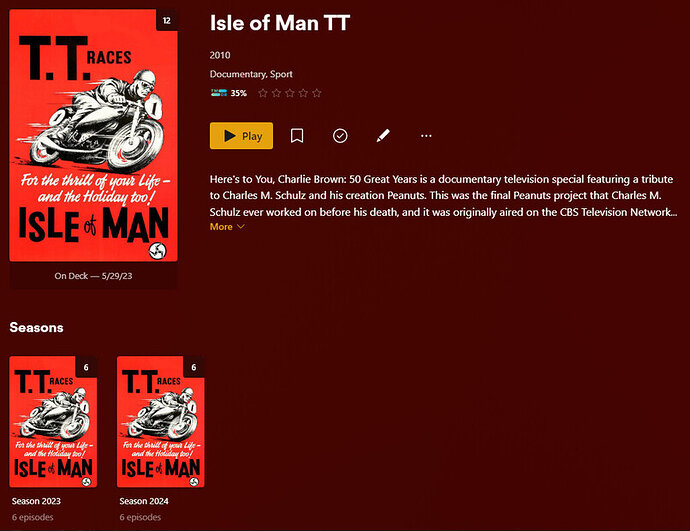The width and height of the screenshot is (690, 531).
Task: Open the Season 2023 poster thumbnail
Action: (53, 421)
